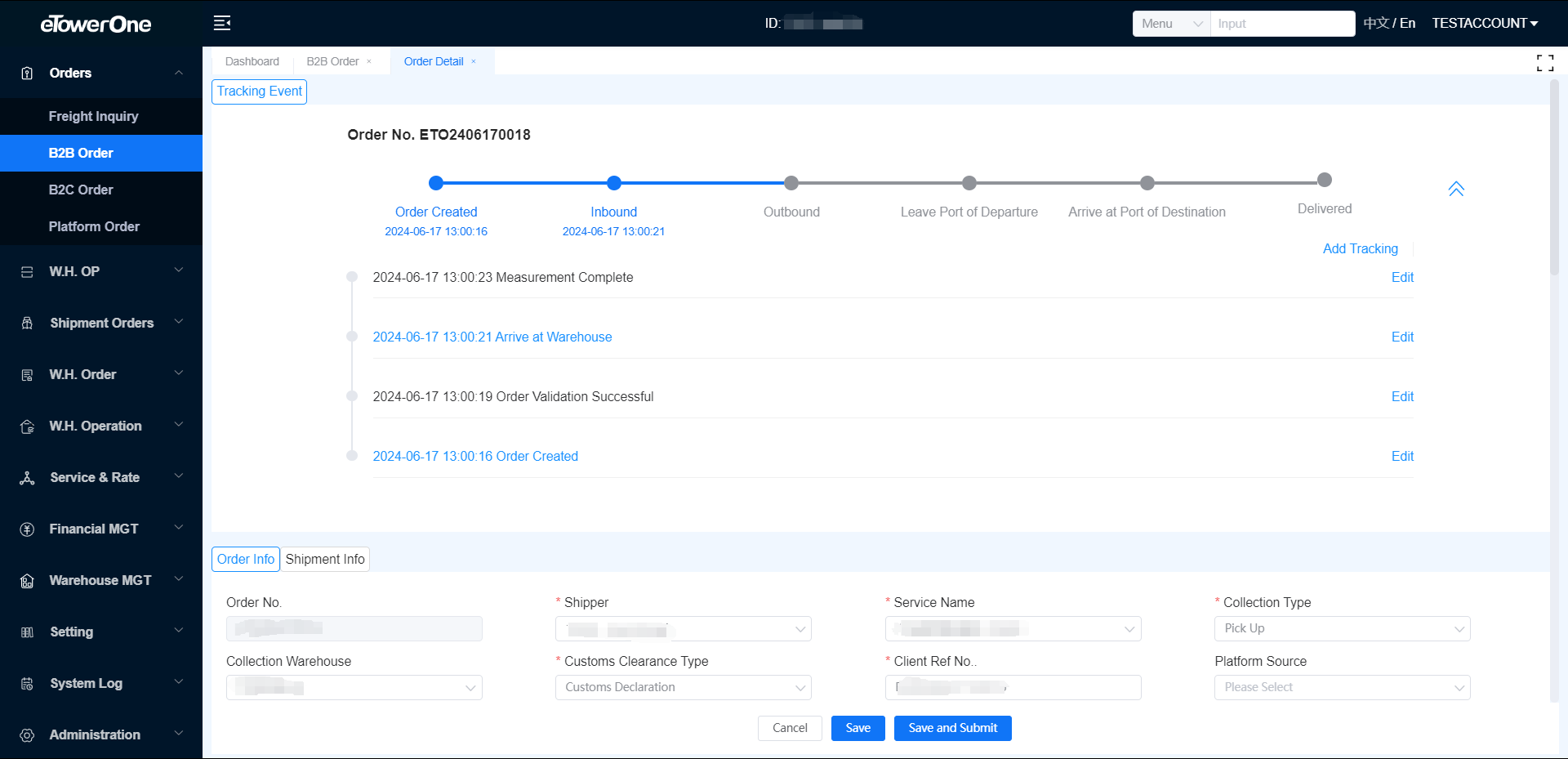This screenshot has width=1568, height=759.
Task: Switch language with 中文 / En toggle
Action: click(x=1389, y=23)
